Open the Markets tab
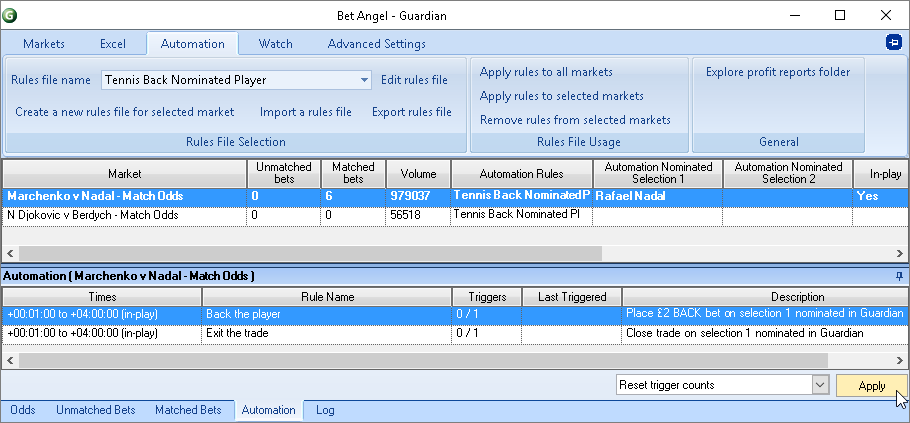 pyautogui.click(x=44, y=44)
